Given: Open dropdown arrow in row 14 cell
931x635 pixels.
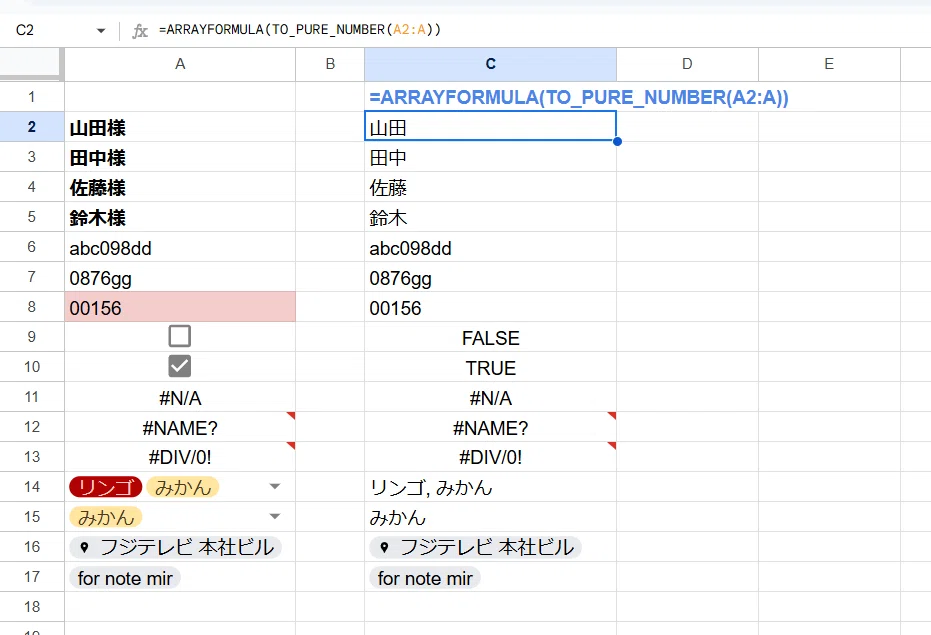Looking at the screenshot, I should pos(274,486).
